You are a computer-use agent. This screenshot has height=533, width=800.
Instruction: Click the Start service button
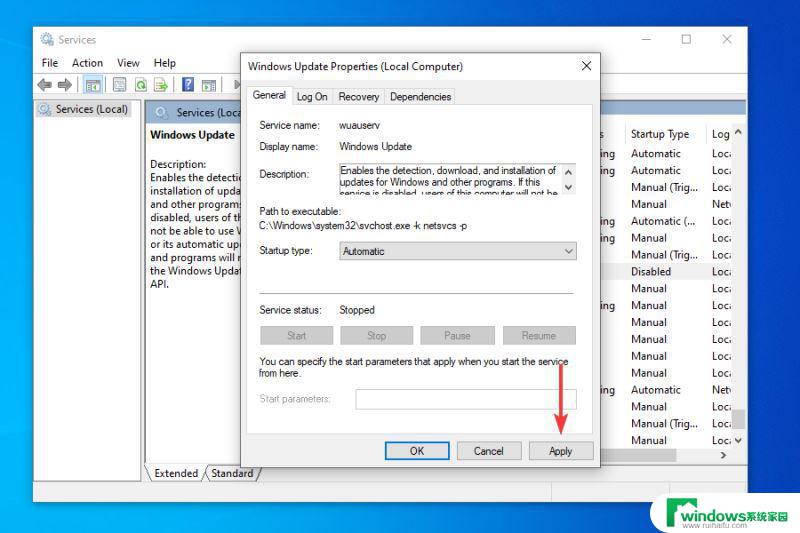click(x=296, y=336)
